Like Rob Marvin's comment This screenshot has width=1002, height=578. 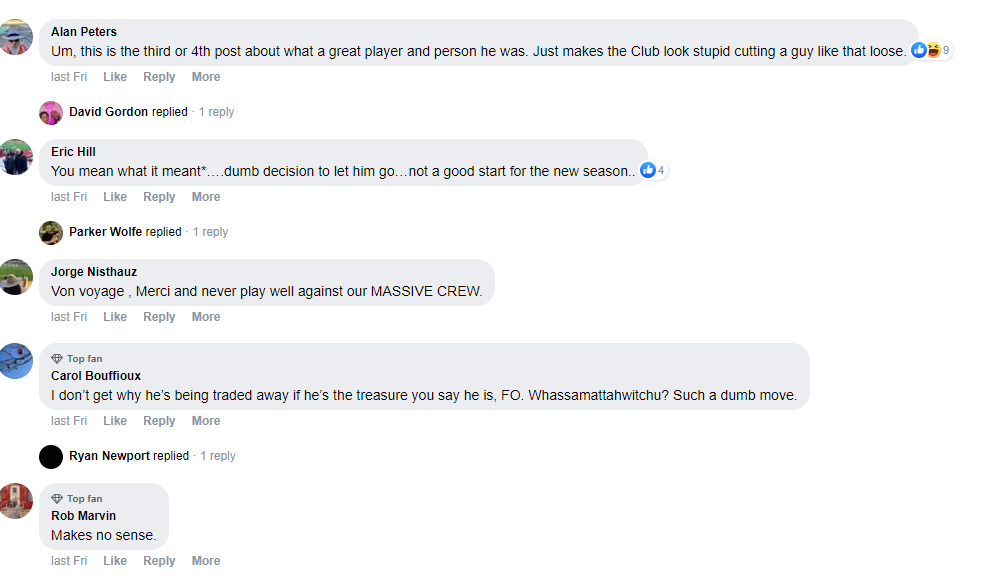(x=115, y=561)
